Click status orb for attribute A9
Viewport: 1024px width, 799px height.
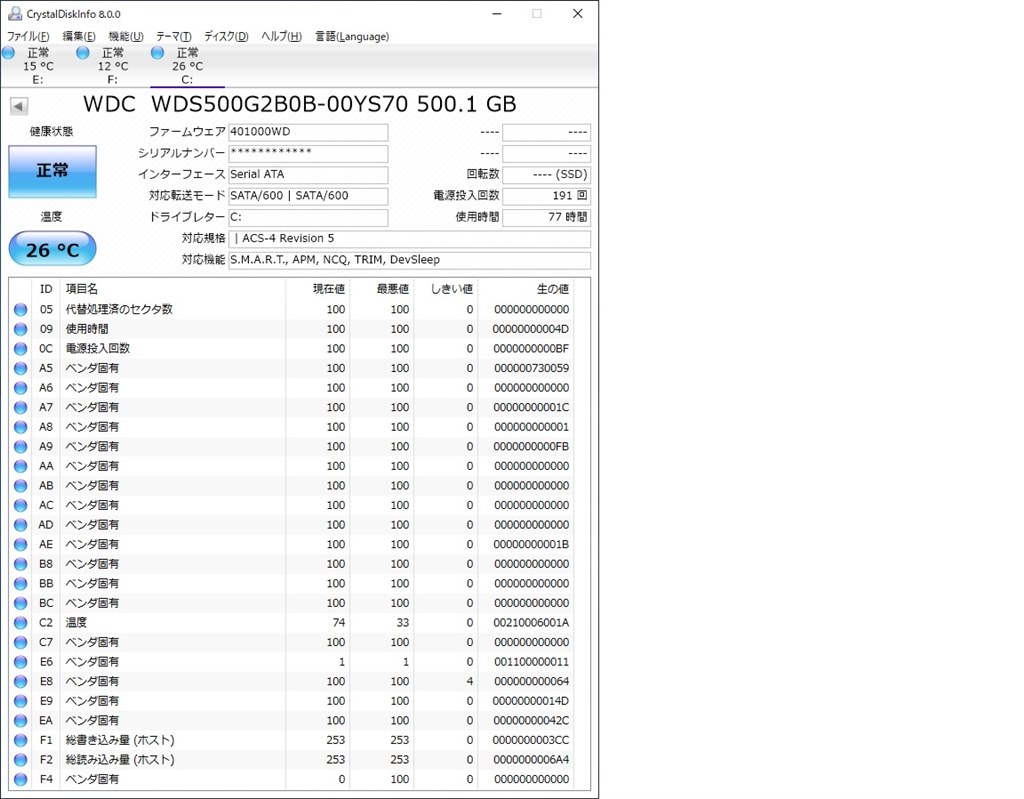point(21,447)
